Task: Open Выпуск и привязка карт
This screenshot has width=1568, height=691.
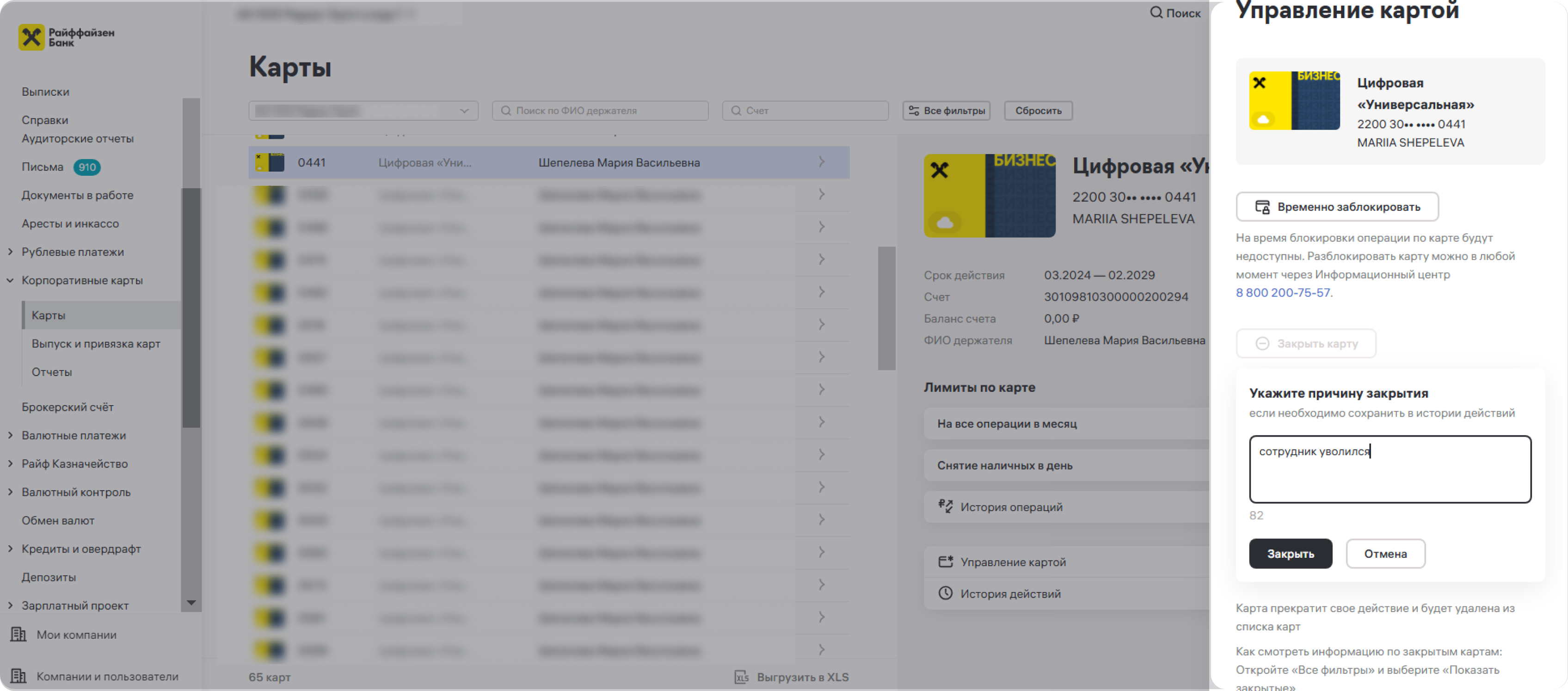Action: [x=96, y=344]
